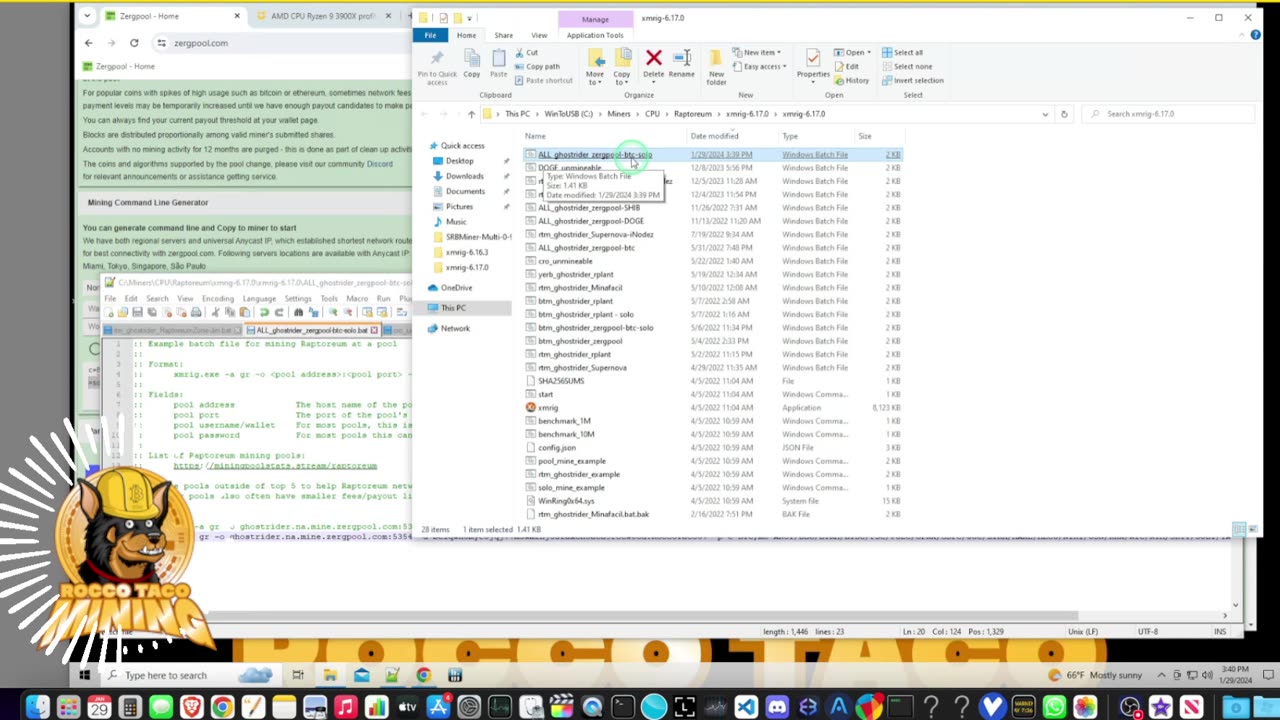Image resolution: width=1280 pixels, height=720 pixels.
Task: Click the Discord link on Zergpool page
Action: tap(379, 164)
